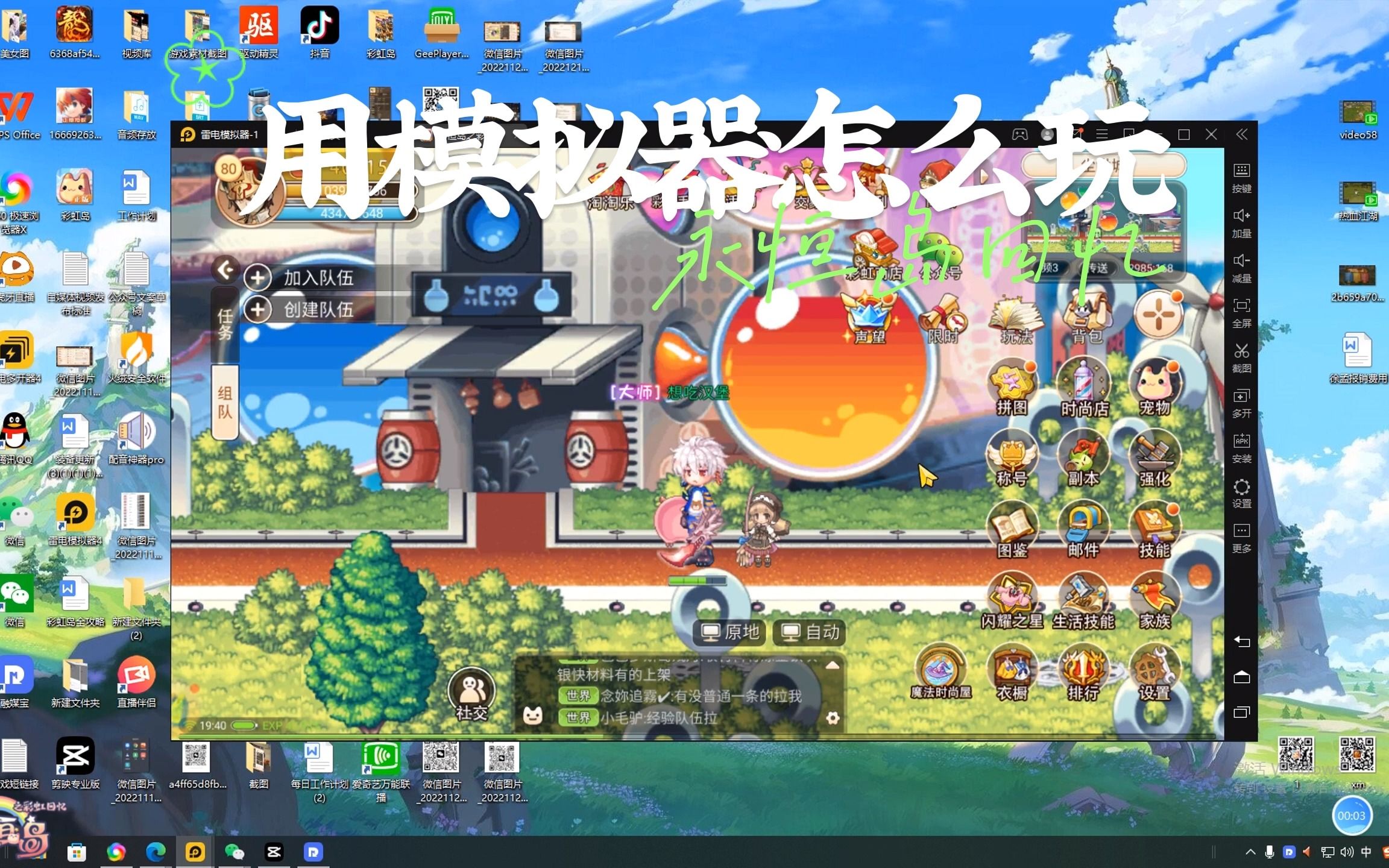Collapse the team panel back arrow

pyautogui.click(x=226, y=270)
